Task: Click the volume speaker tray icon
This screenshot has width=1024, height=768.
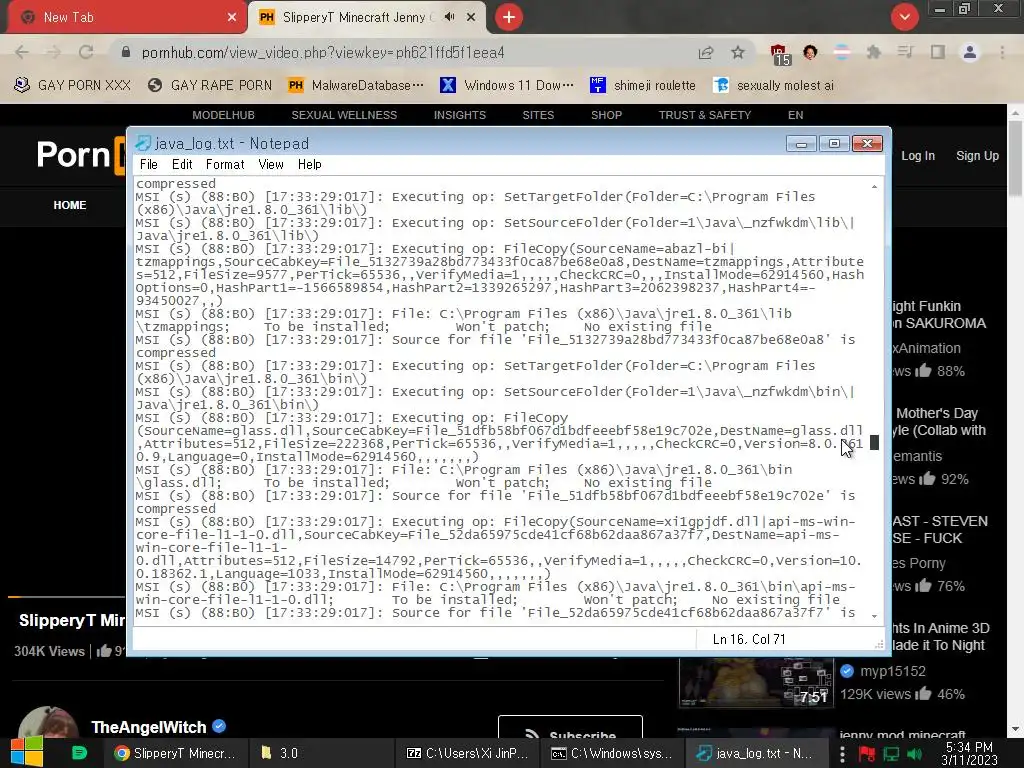Action: tap(915, 754)
